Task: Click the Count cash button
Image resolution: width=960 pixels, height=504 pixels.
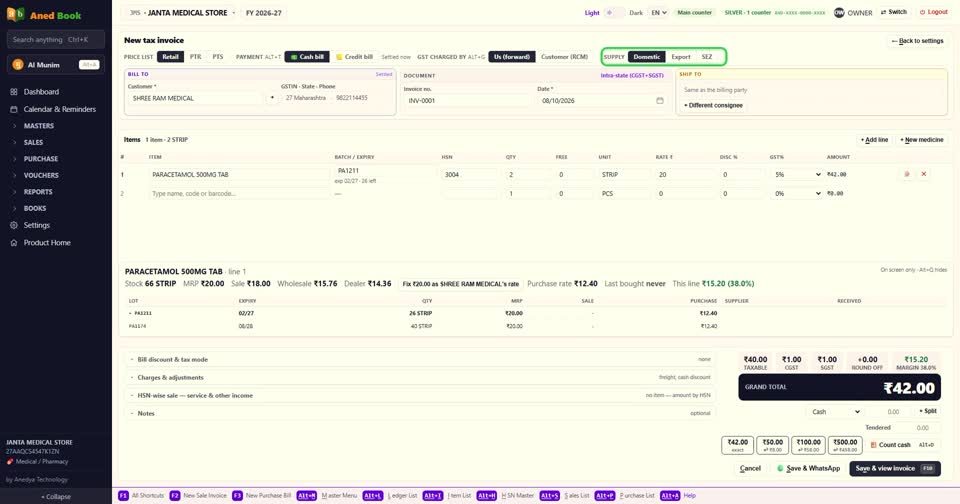Action: (903, 445)
